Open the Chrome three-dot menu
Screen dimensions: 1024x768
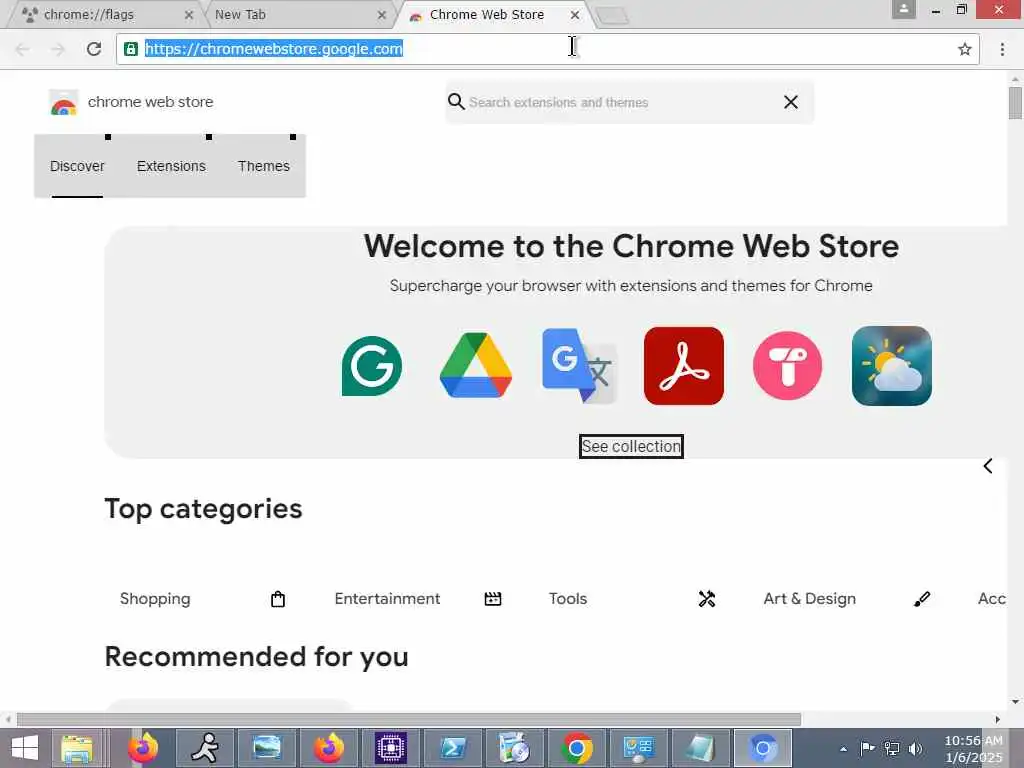(1002, 49)
